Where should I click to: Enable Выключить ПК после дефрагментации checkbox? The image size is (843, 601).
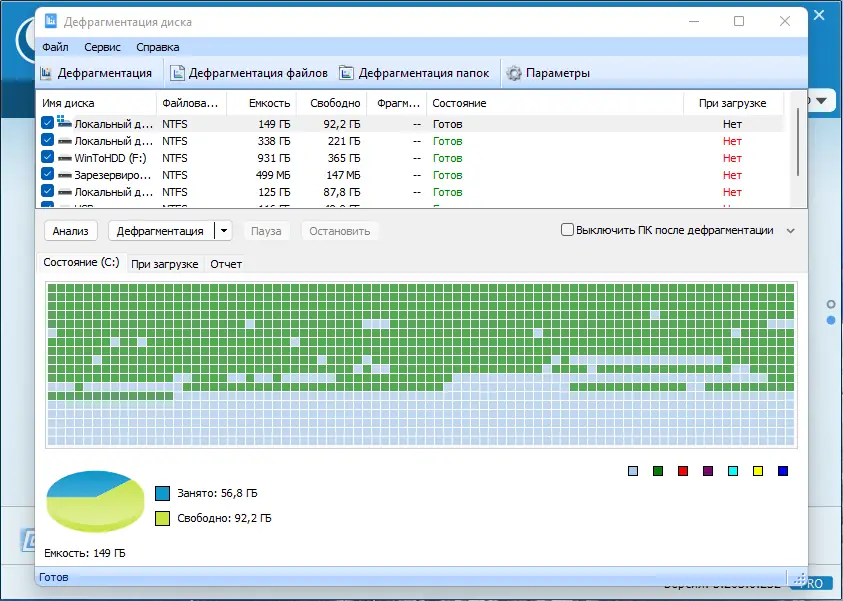(x=567, y=230)
